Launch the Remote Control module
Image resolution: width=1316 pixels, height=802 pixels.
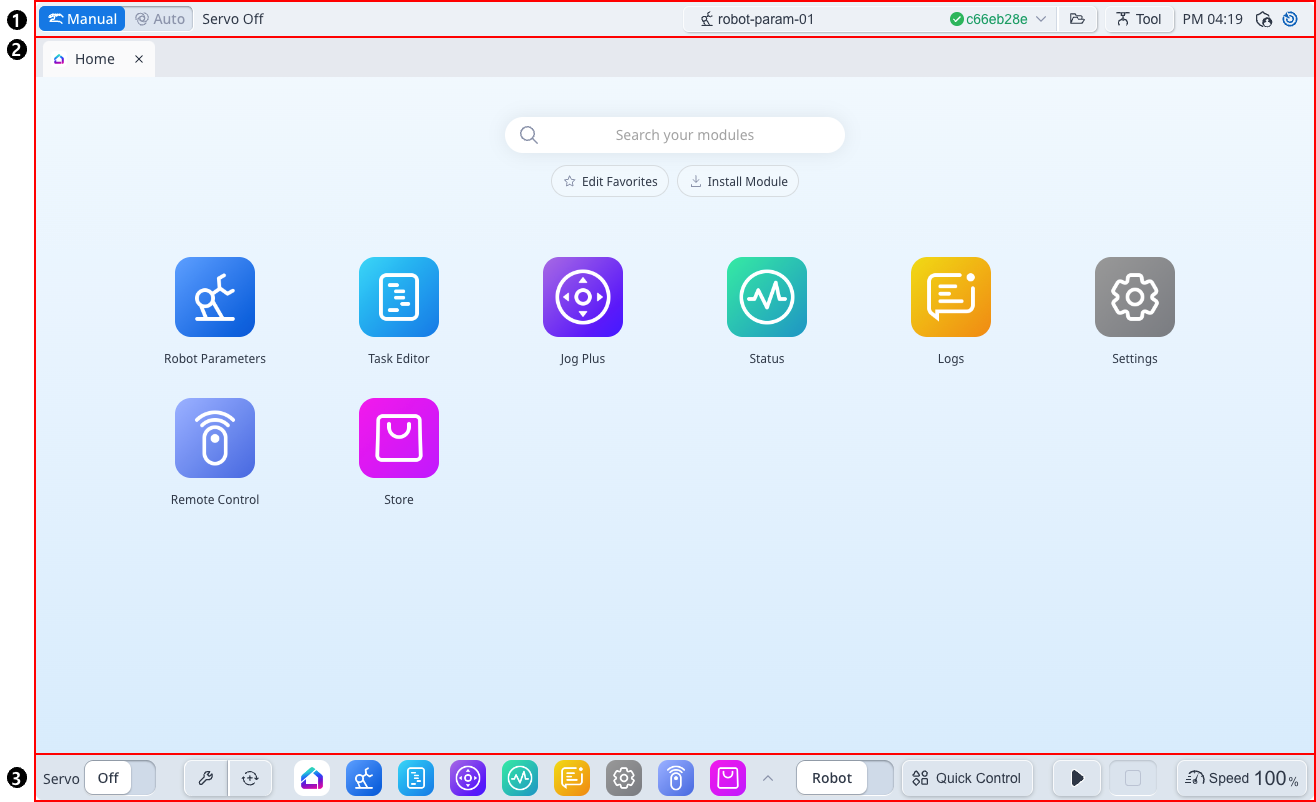(215, 438)
